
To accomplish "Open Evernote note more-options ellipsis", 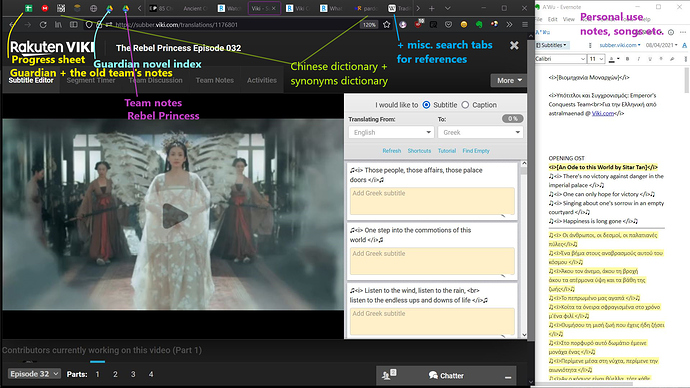I will 683,32.
